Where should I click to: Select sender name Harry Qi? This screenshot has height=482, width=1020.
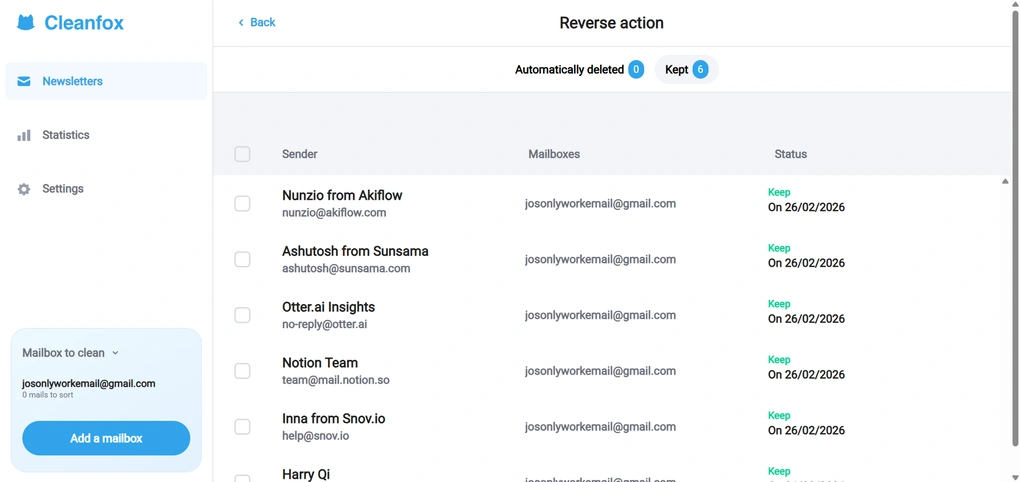306,475
